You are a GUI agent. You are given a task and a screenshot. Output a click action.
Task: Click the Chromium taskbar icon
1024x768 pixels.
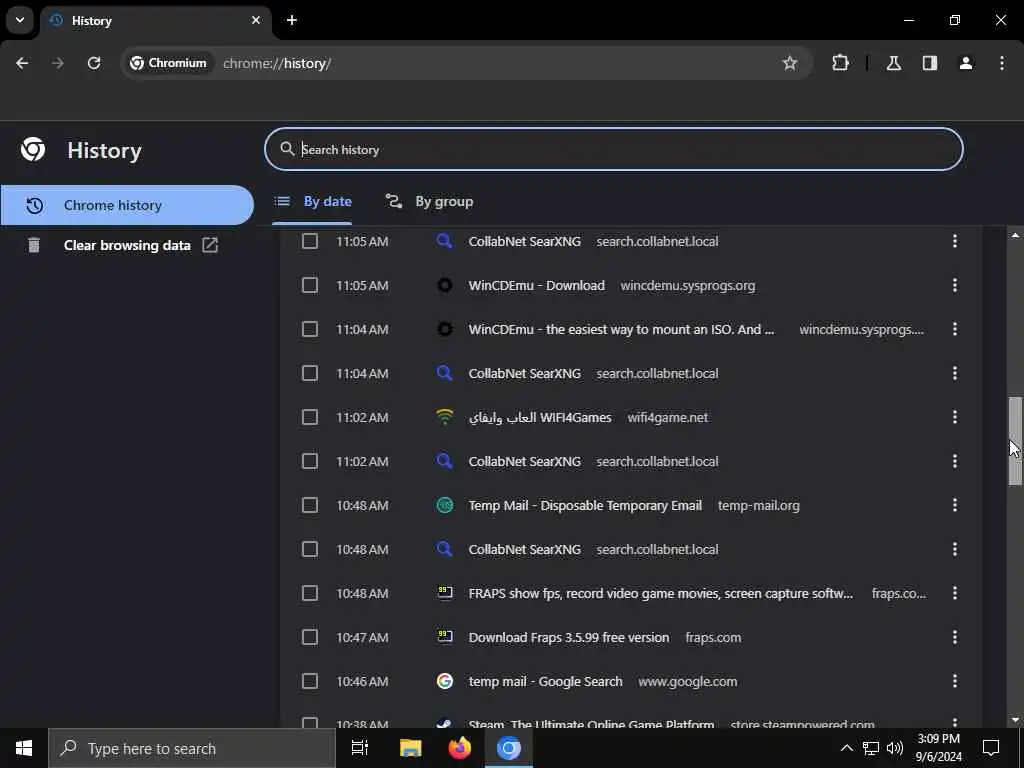[x=509, y=748]
